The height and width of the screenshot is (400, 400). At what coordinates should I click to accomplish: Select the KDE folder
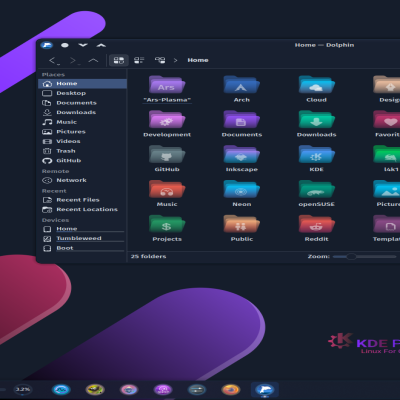point(316,159)
